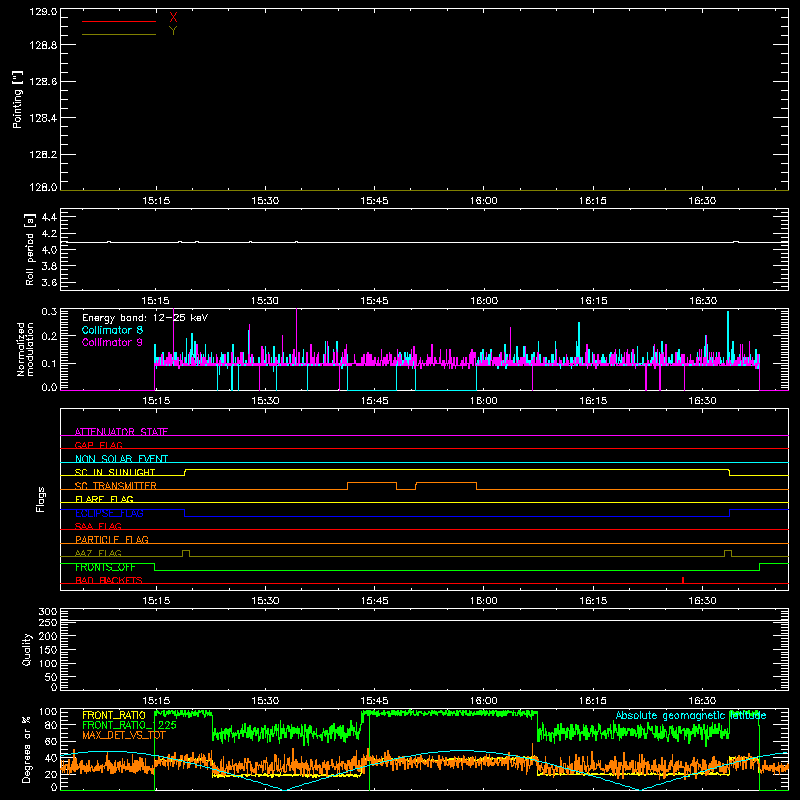Click the blue ECLIPSE_FLAG label
The image size is (800, 800).
click(109, 513)
